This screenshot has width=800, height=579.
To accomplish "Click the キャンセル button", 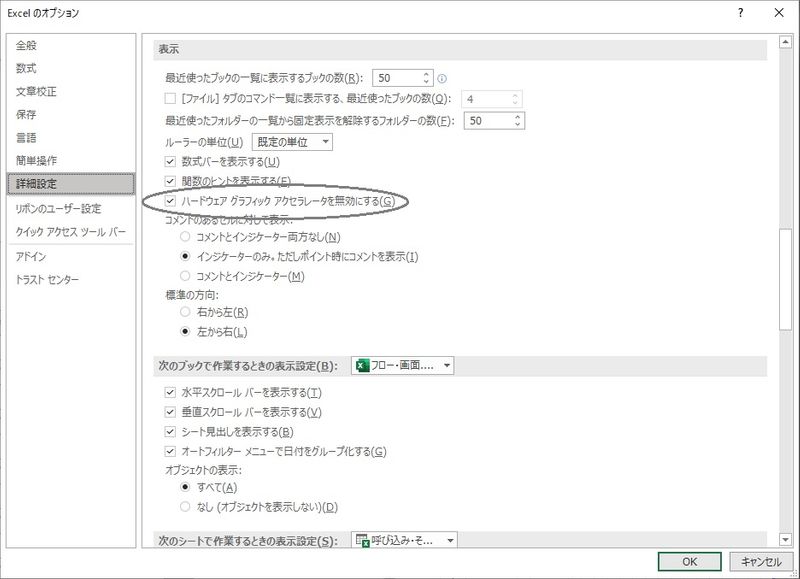I will (761, 561).
